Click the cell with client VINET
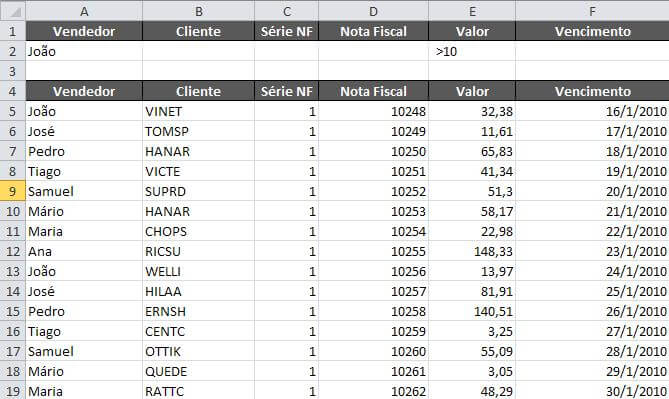Image resolution: width=669 pixels, height=399 pixels. click(x=198, y=111)
